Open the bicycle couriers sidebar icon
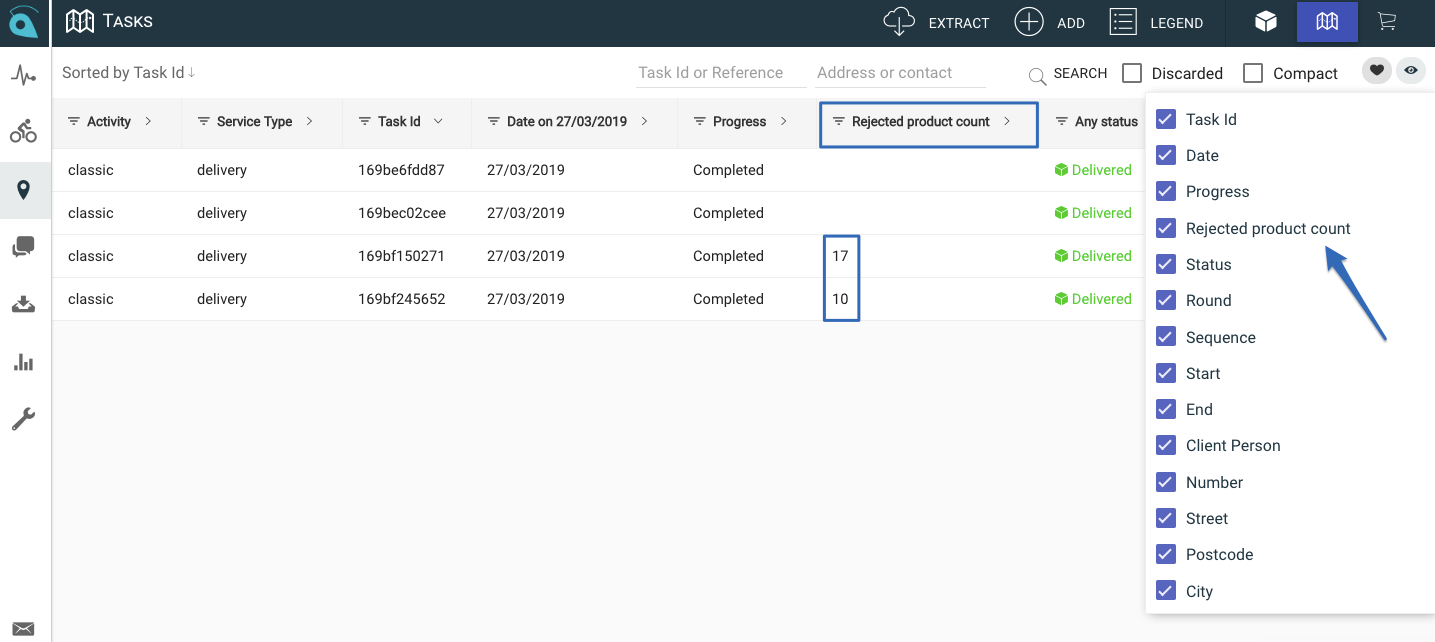This screenshot has height=642, width=1435. click(x=24, y=131)
